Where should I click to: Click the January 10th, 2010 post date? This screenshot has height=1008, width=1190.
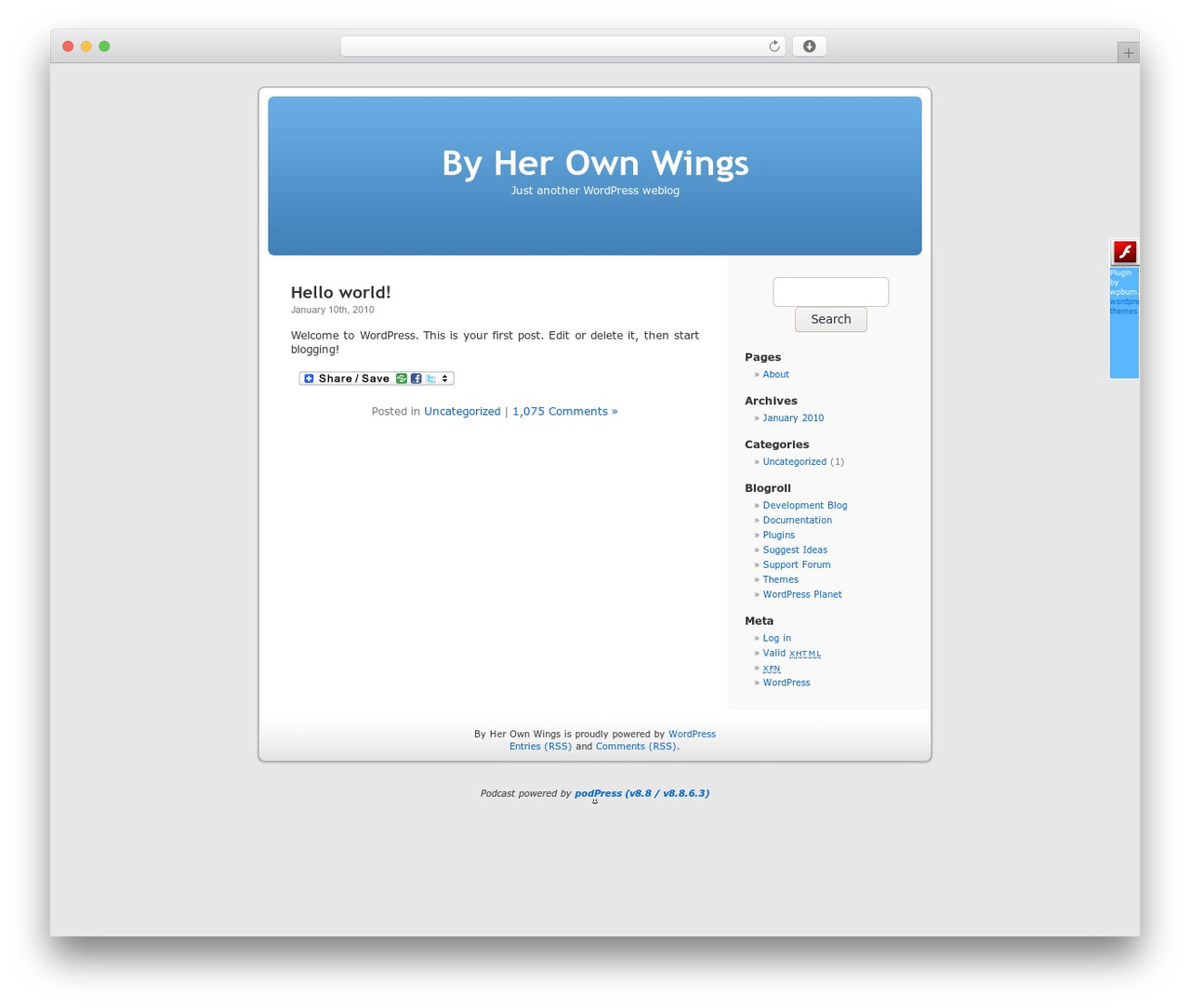pos(332,311)
